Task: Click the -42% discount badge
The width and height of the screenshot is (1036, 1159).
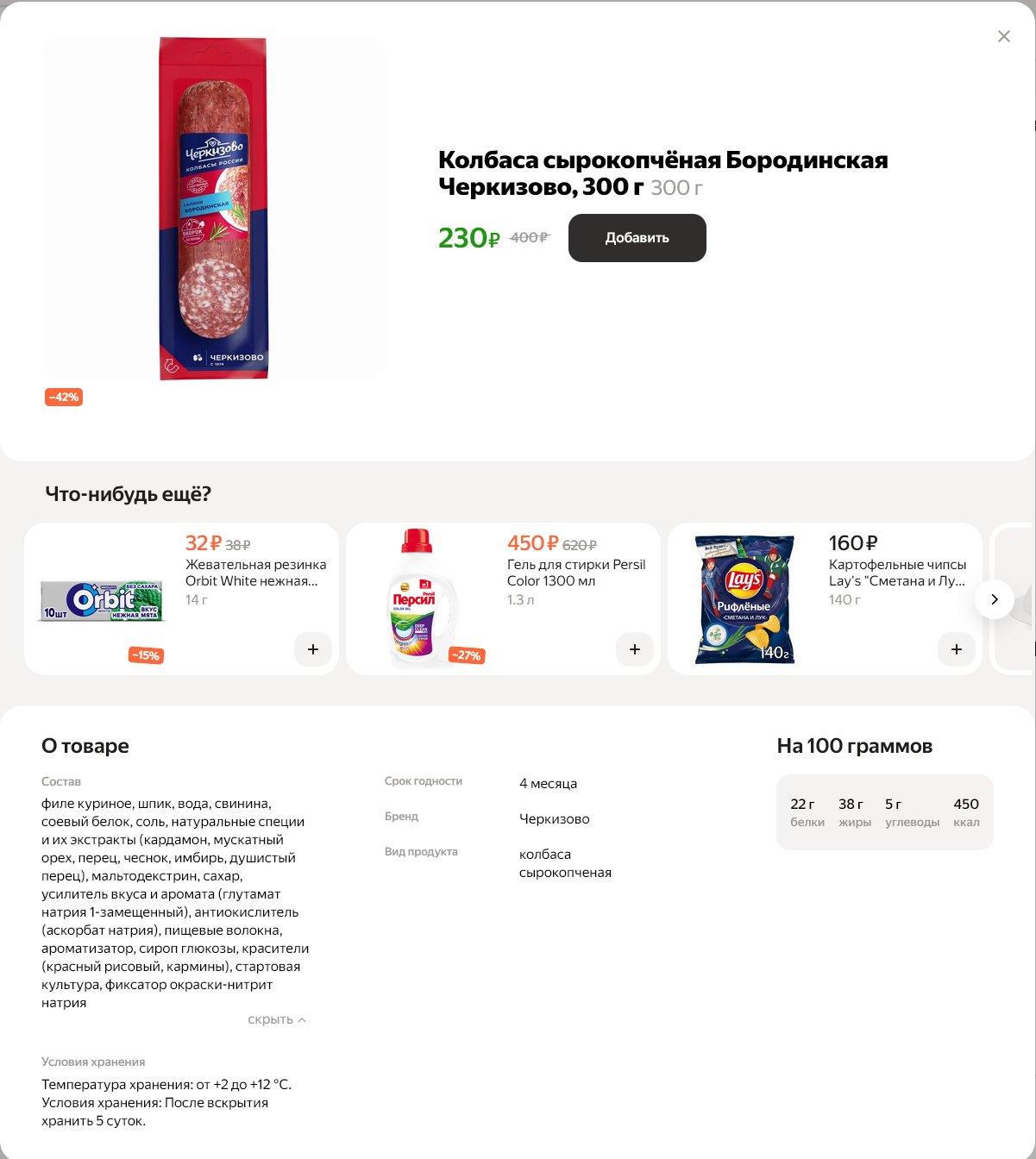Action: [64, 398]
